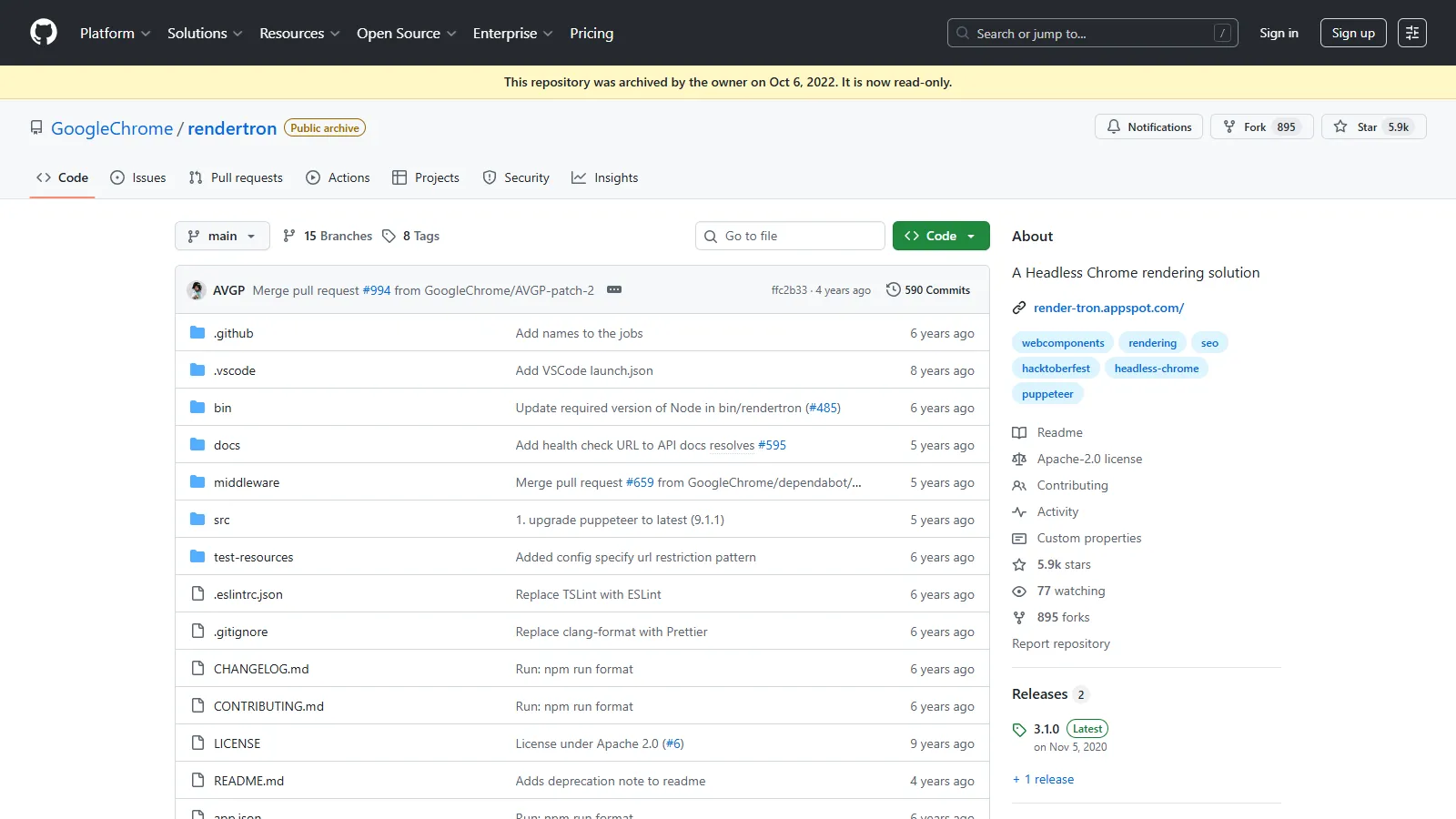Expand the Open Source menu chevron
Viewport: 1456px width, 819px height.
[x=453, y=33]
